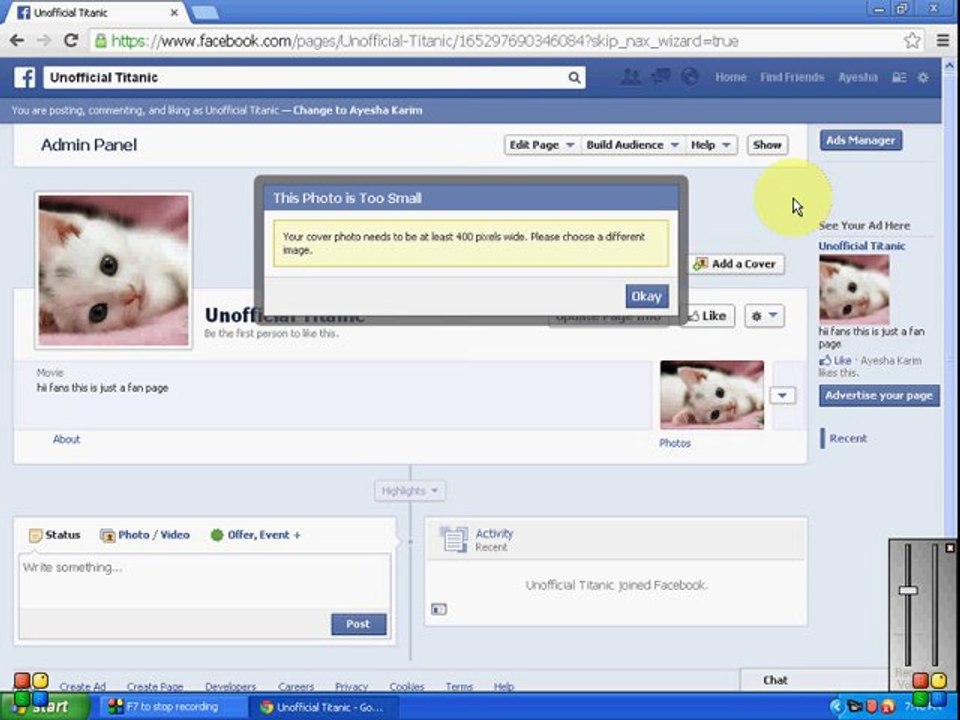The image size is (960, 720).
Task: Open Ads Manager button
Action: [860, 140]
